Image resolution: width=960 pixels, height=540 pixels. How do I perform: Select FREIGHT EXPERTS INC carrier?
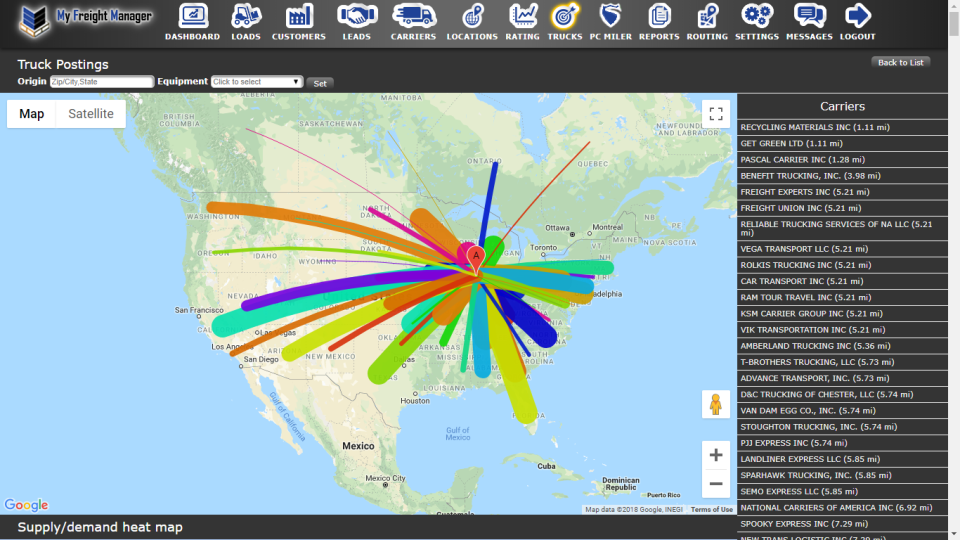[842, 192]
